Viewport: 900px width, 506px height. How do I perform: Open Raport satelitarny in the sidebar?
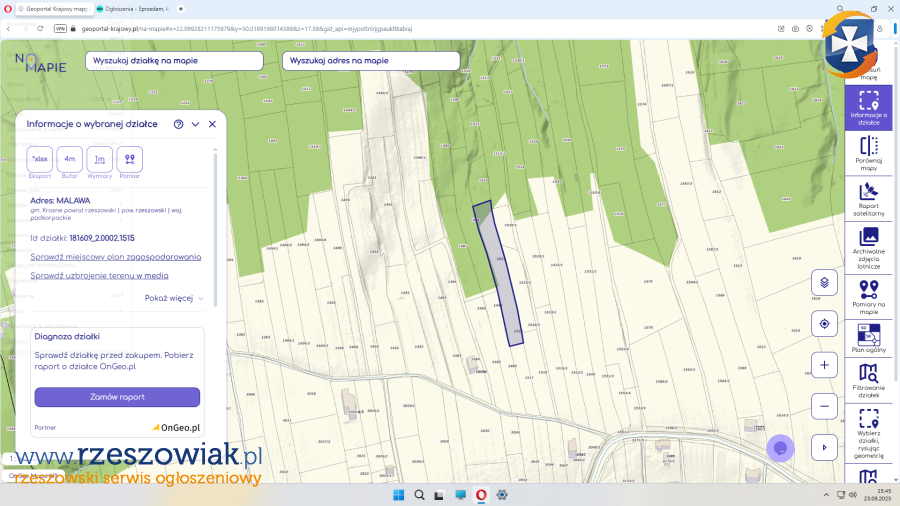868,198
